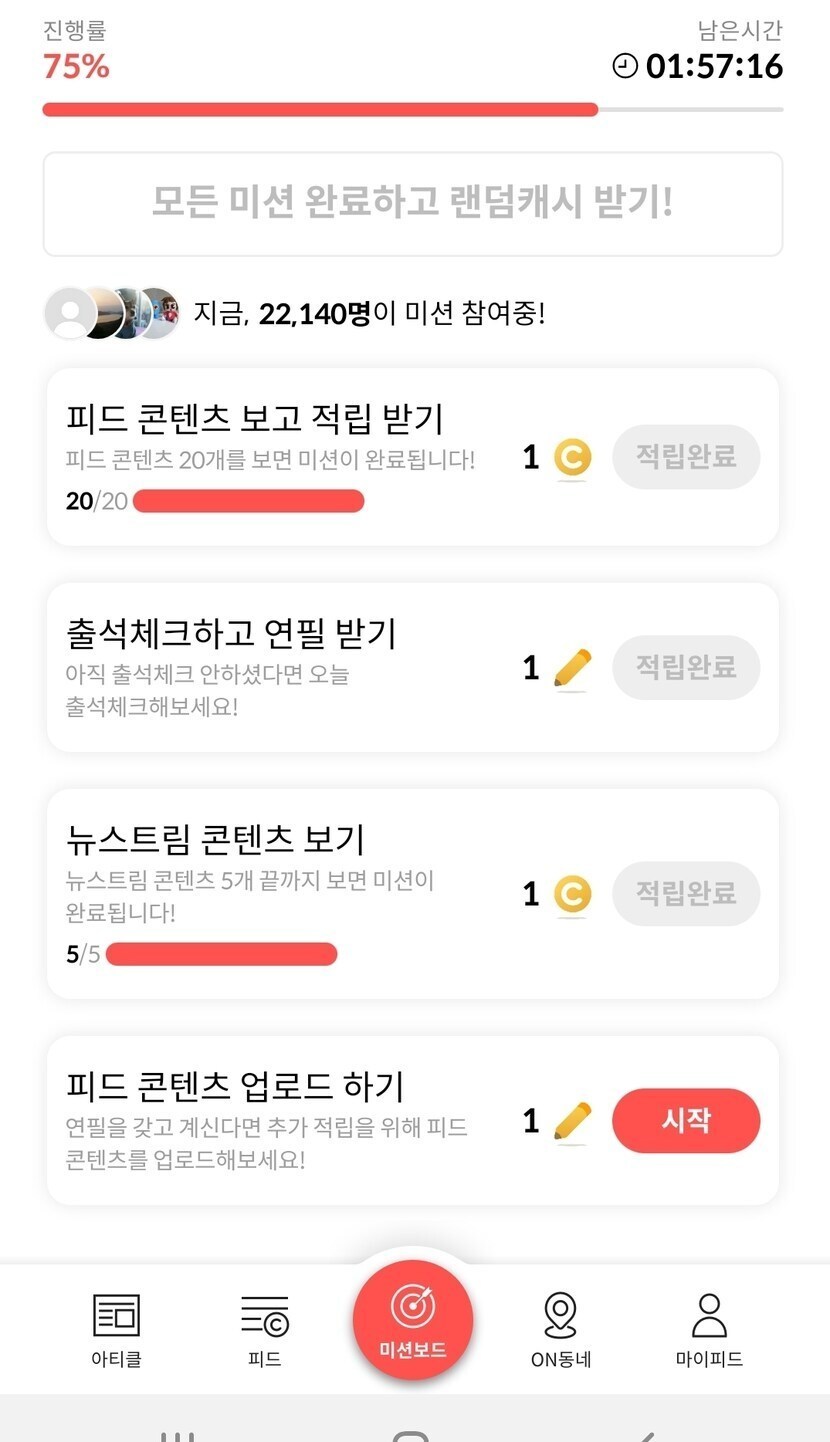Open ON동네 map pin icon
This screenshot has width=830, height=1442.
point(560,1315)
